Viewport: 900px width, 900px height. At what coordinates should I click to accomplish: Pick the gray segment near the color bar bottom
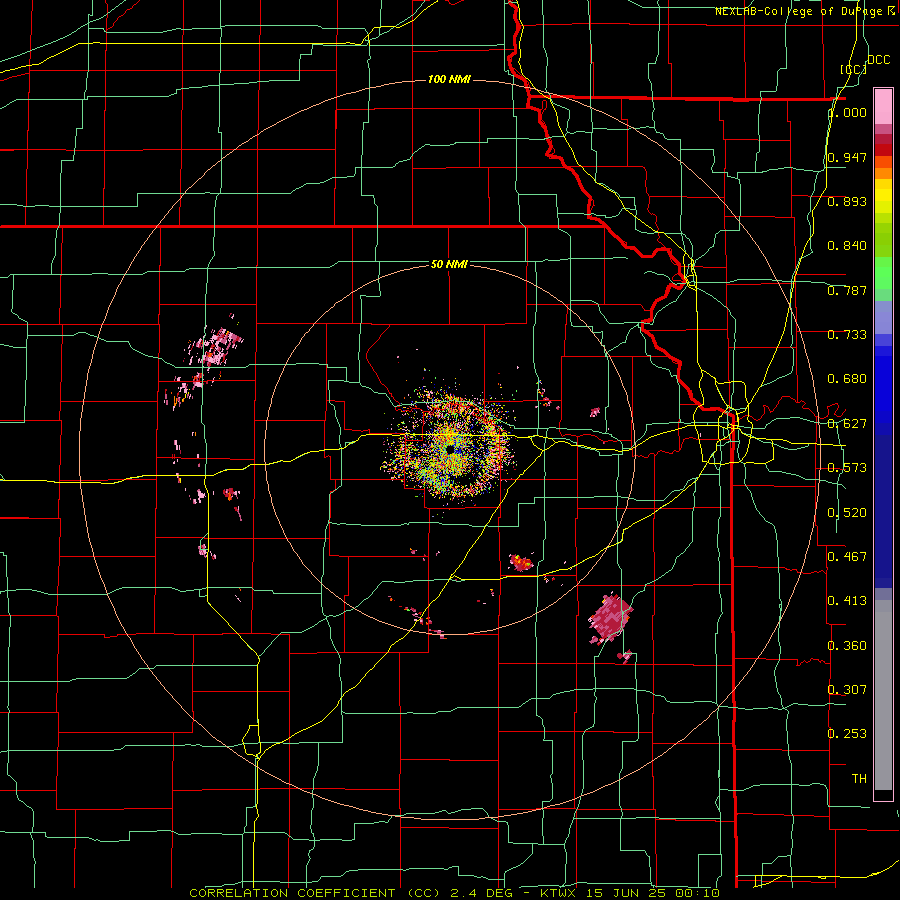883,695
